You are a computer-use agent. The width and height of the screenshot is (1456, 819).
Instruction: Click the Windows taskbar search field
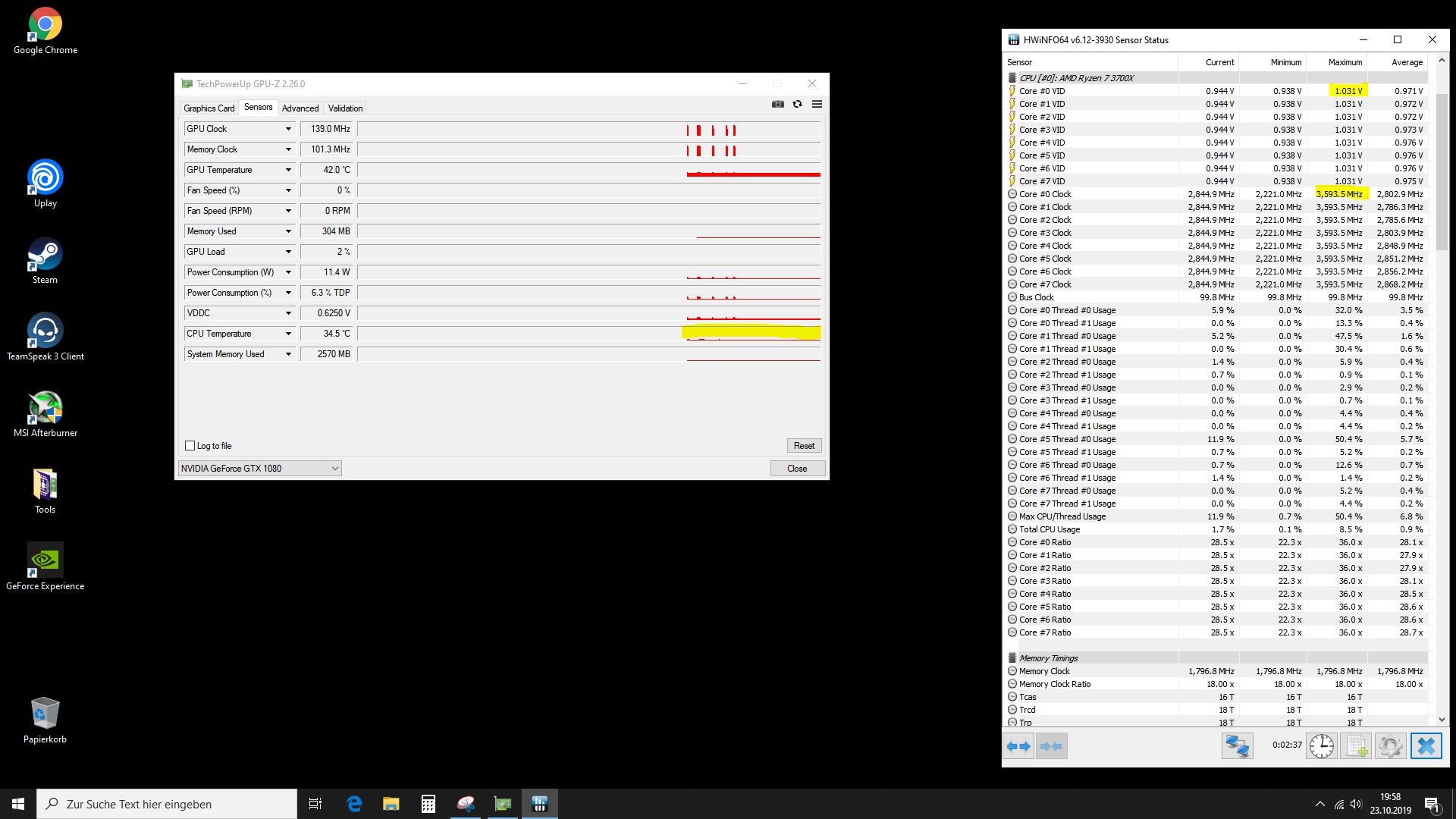(x=167, y=804)
